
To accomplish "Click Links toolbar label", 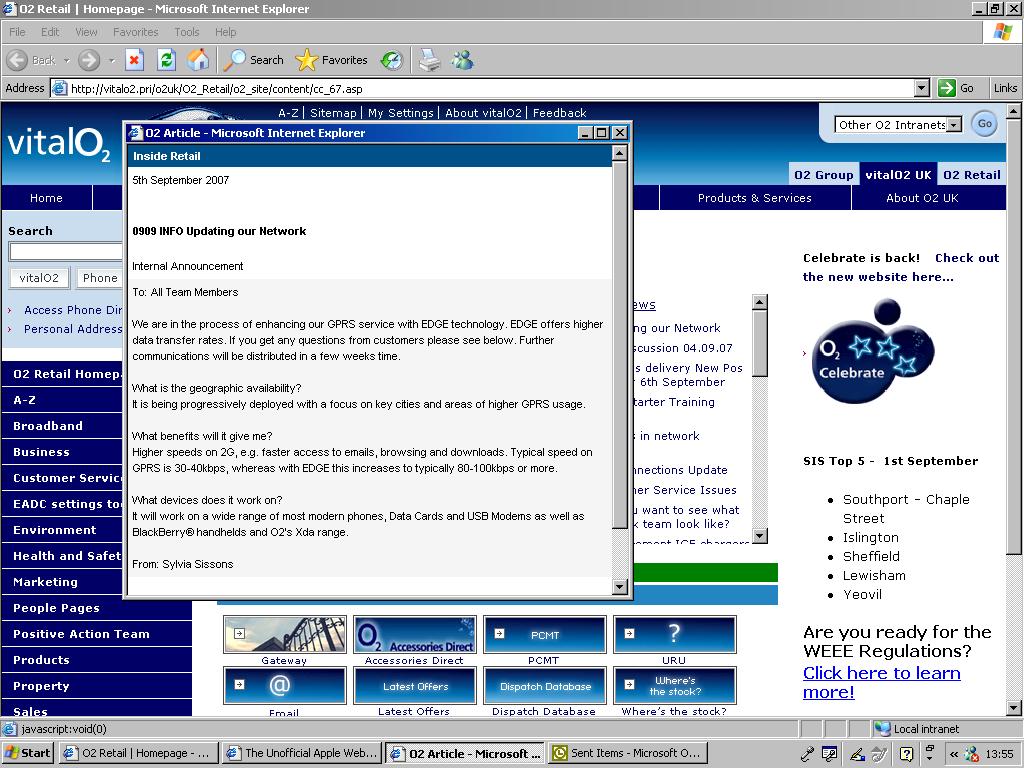I will click(x=1005, y=88).
